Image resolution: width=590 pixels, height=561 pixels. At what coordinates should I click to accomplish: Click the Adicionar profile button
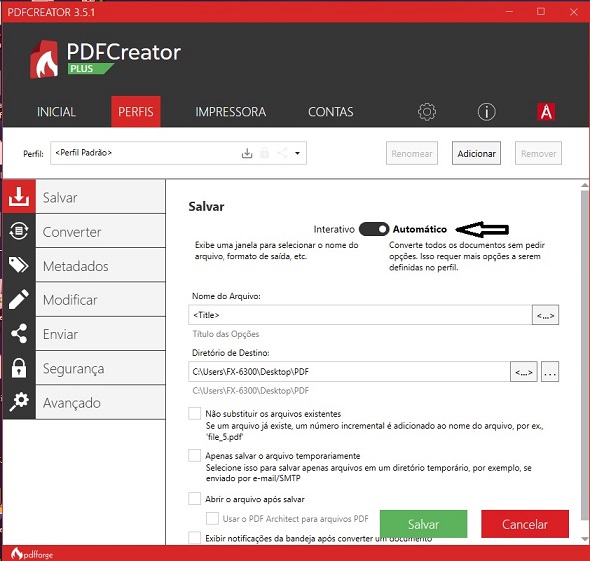tap(476, 153)
